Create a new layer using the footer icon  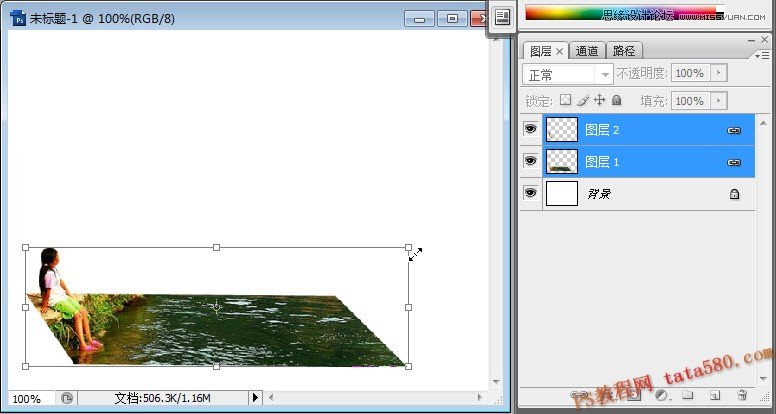coord(714,395)
